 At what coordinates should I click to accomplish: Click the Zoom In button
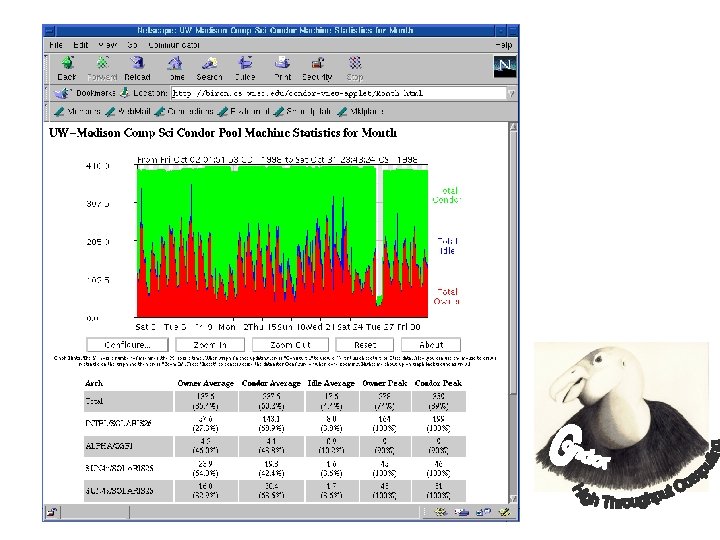click(x=210, y=345)
